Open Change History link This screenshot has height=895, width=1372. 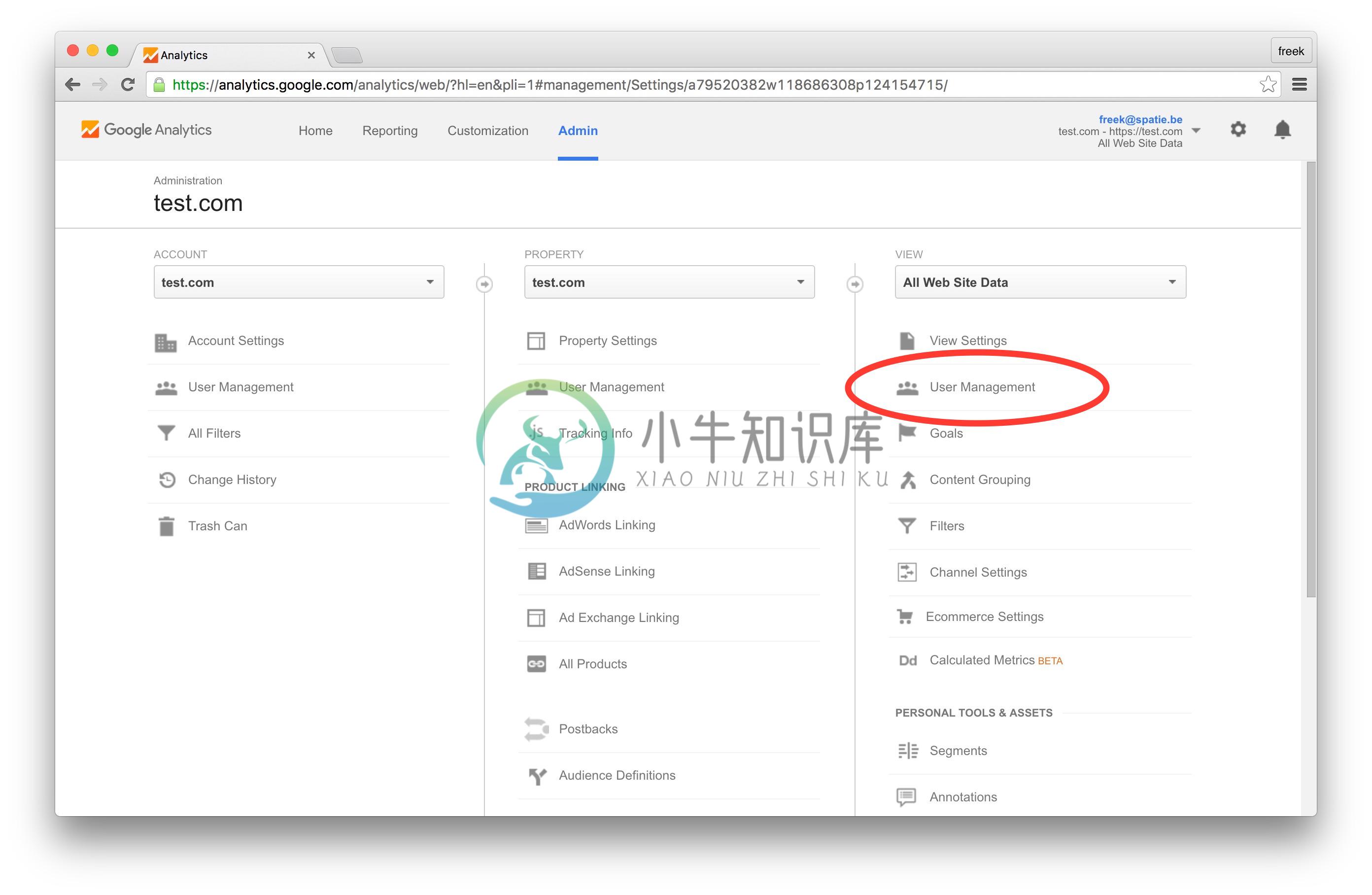pos(232,479)
